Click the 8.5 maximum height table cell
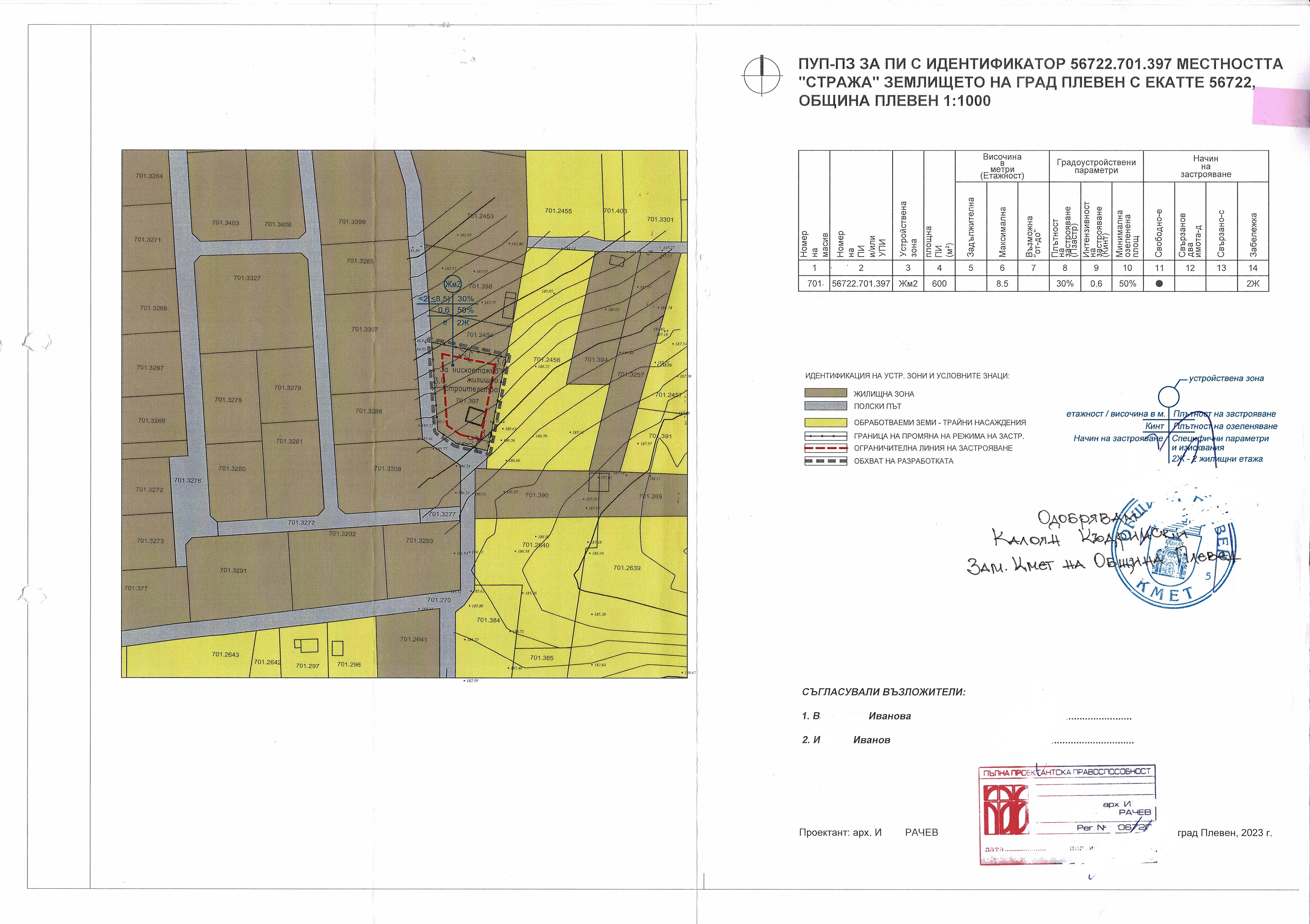 1002,284
